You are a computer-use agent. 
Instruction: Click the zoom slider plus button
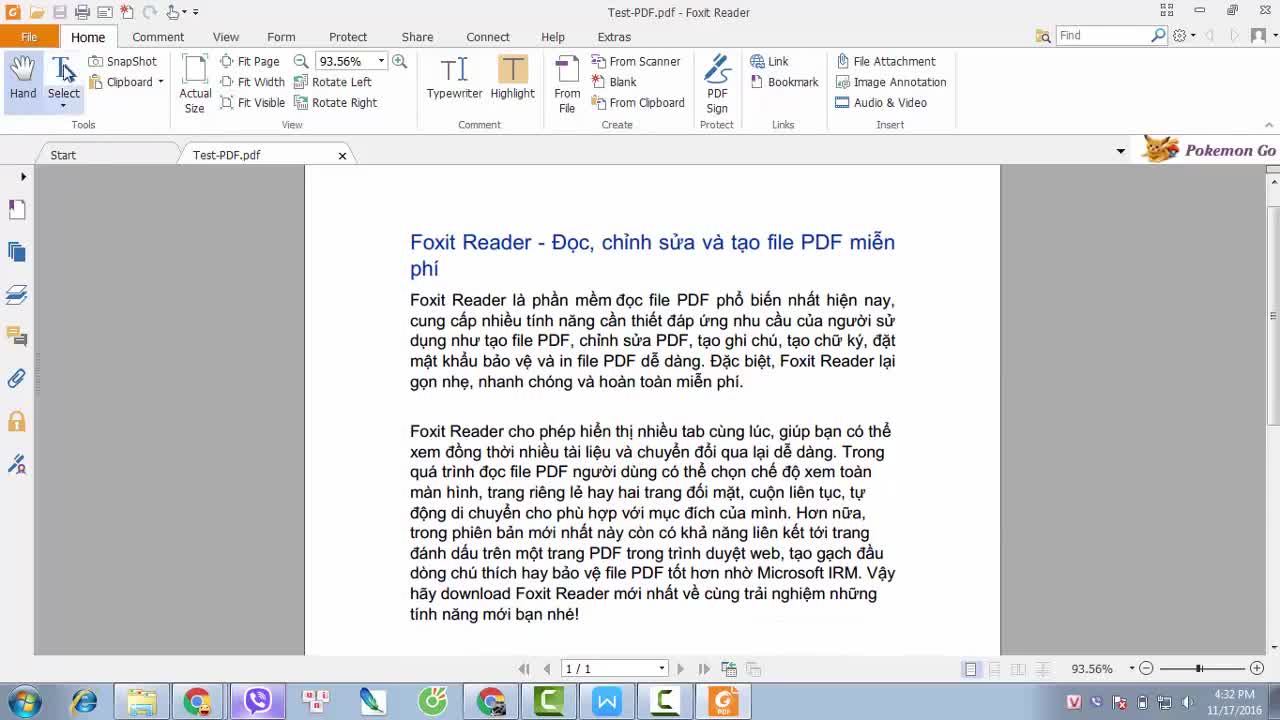(x=1257, y=669)
